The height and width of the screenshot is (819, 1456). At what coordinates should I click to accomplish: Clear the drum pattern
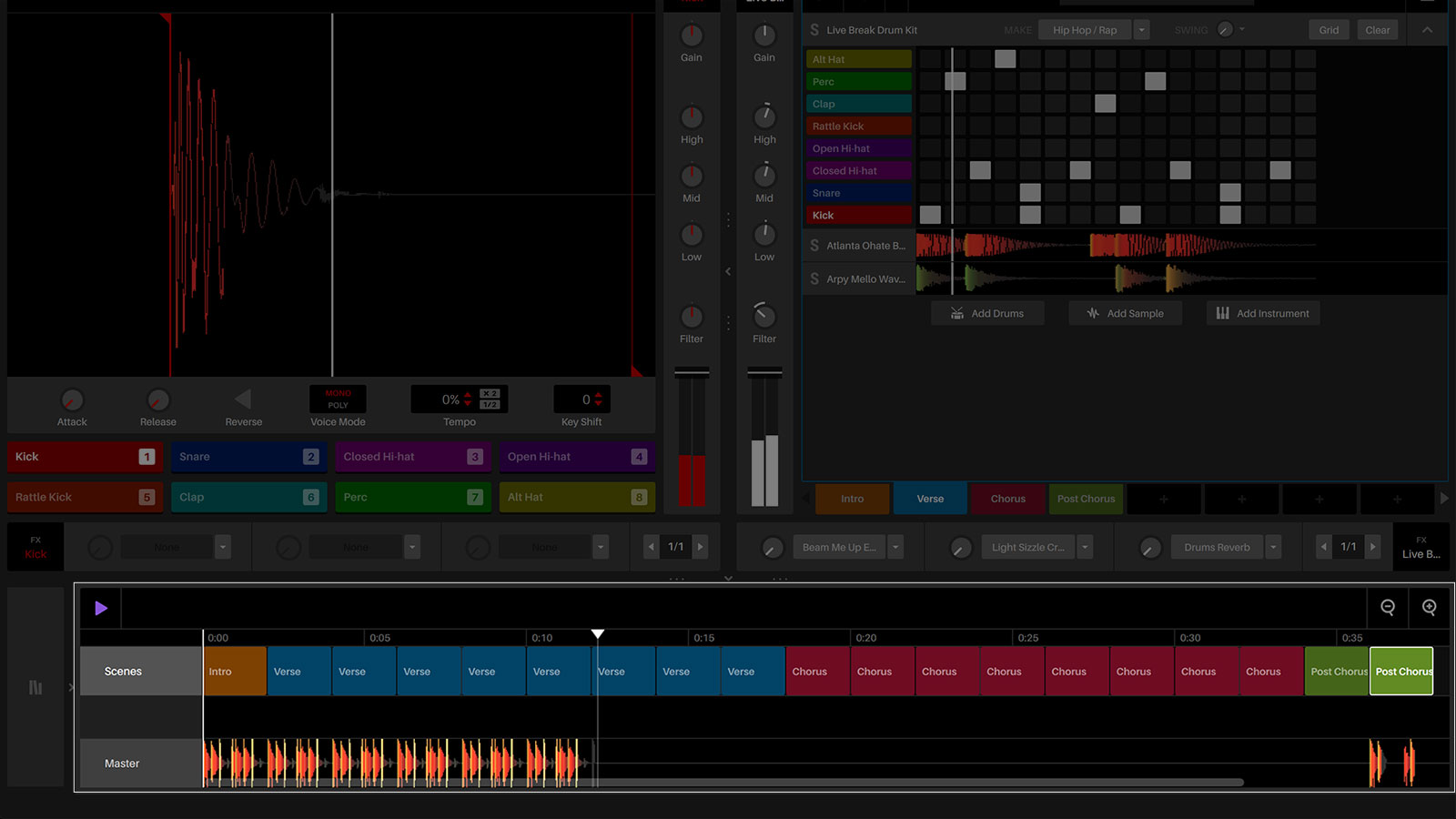(1378, 30)
